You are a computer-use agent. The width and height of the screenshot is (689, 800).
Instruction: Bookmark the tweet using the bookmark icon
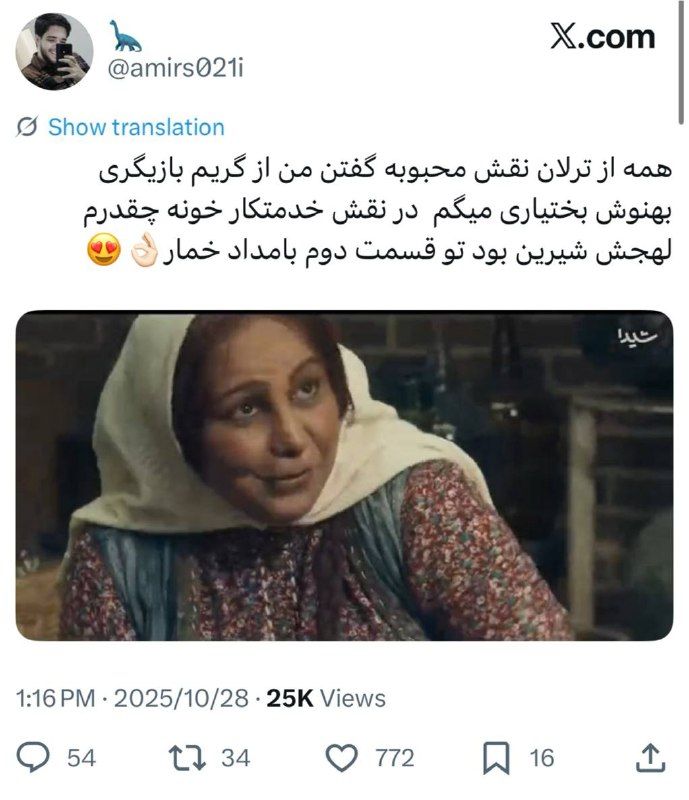496,758
